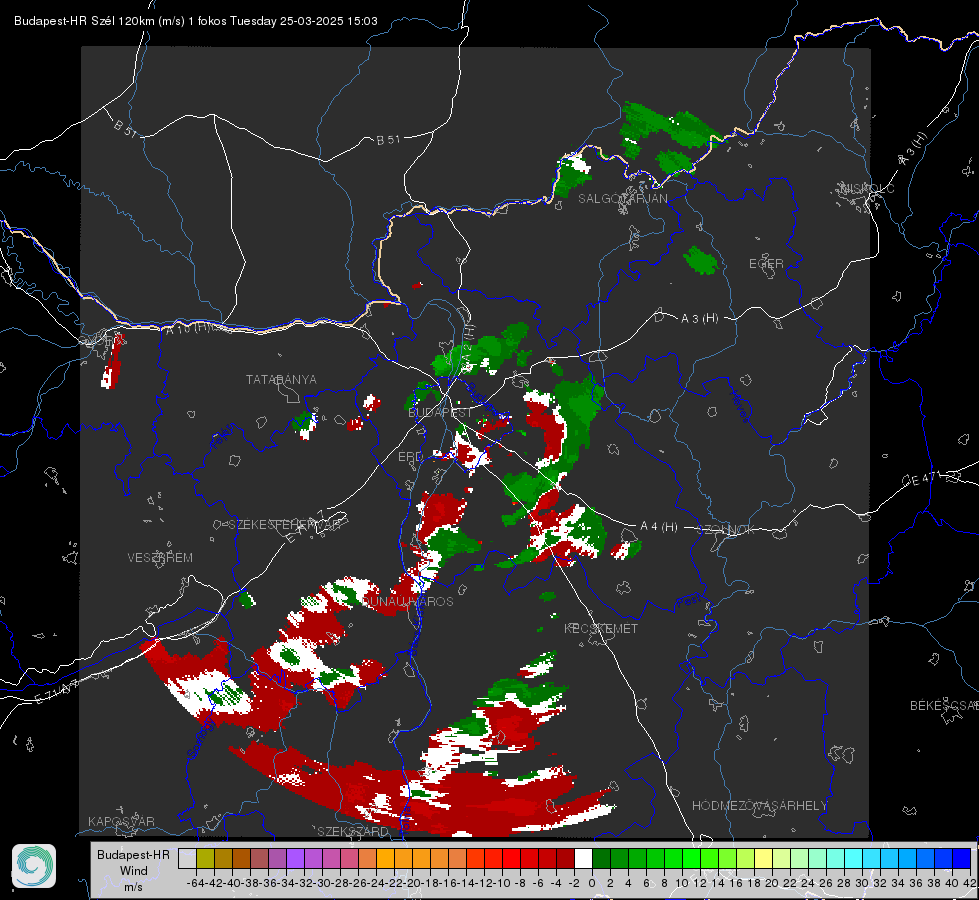
Task: Select the olive -64 to -42 legend swatch
Action: coord(205,858)
